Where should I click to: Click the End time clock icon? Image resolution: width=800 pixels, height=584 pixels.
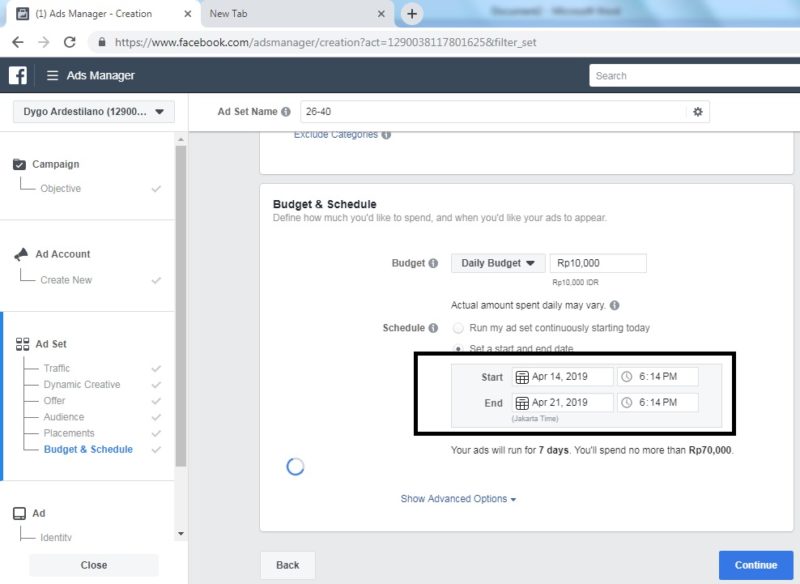click(627, 403)
